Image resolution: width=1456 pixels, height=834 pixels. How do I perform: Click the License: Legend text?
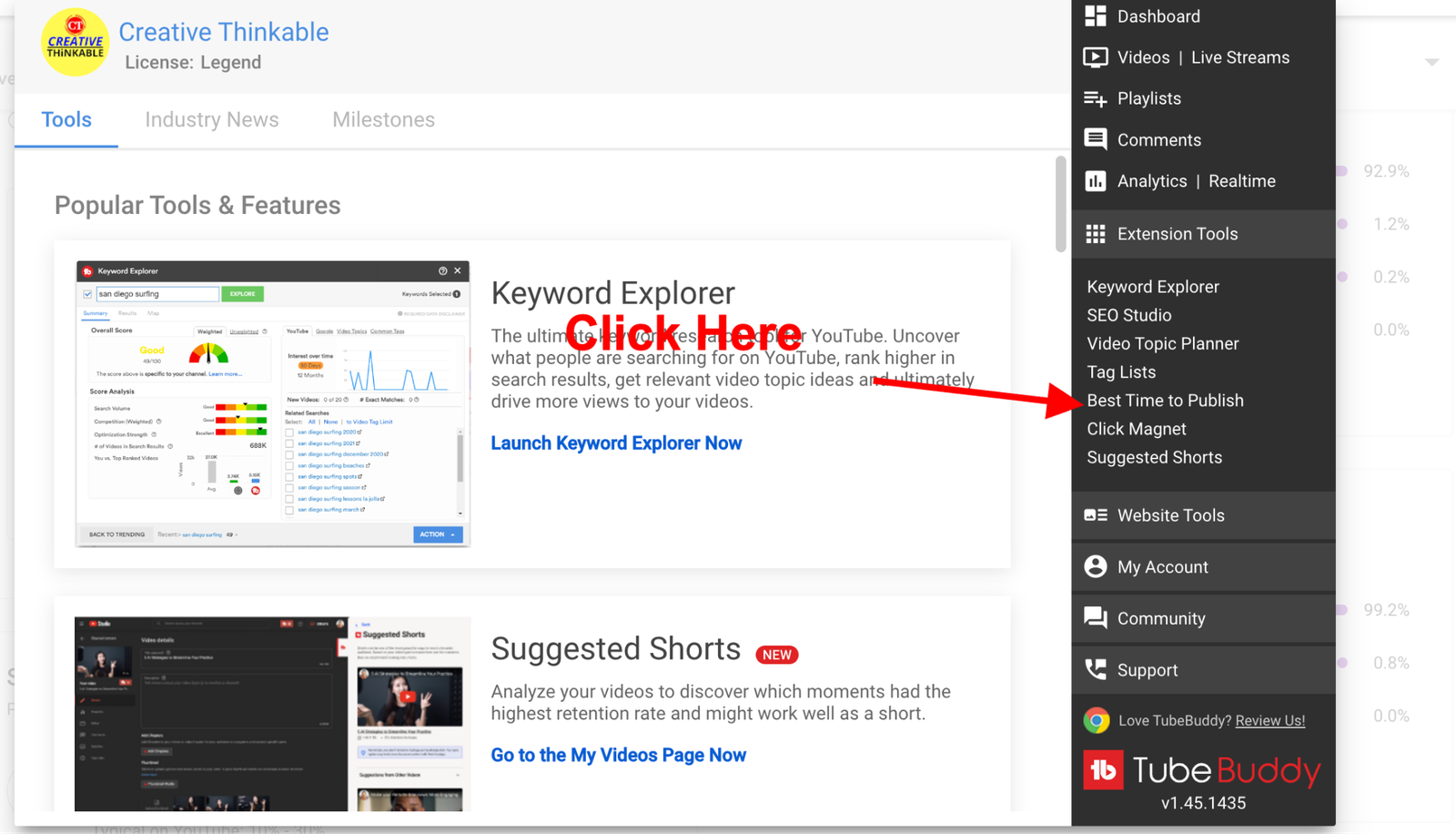[193, 63]
